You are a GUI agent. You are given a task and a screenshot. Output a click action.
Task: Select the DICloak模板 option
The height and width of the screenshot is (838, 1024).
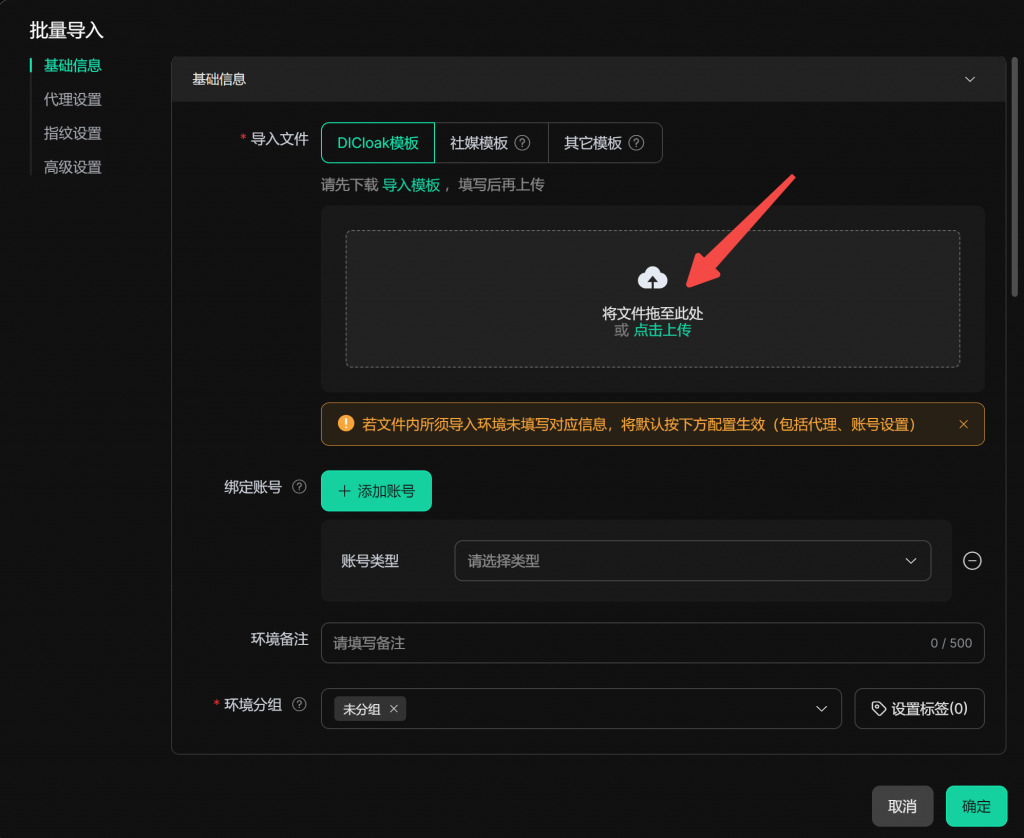[377, 143]
